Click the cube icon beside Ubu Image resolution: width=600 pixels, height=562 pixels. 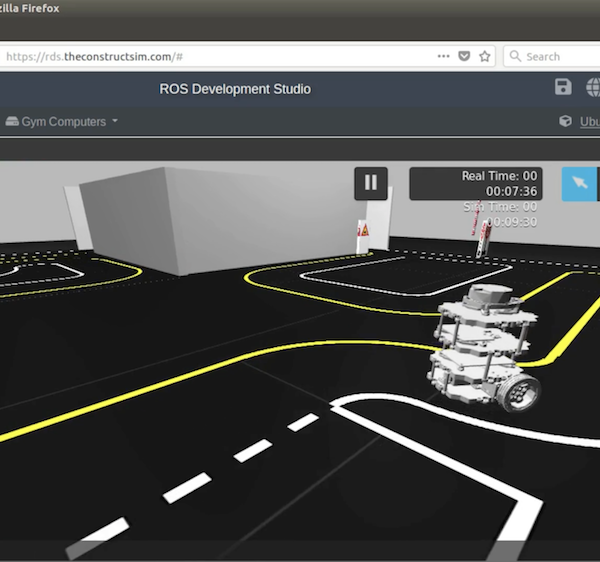coord(565,121)
